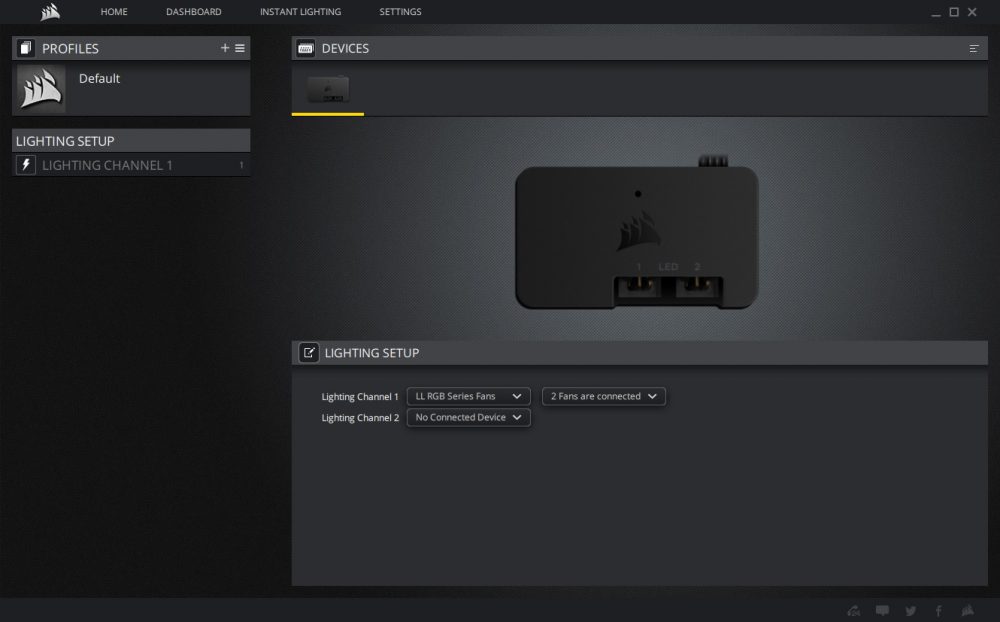Select the lighting controller device thumbnail
Screen dimensions: 1000x622
[328, 89]
